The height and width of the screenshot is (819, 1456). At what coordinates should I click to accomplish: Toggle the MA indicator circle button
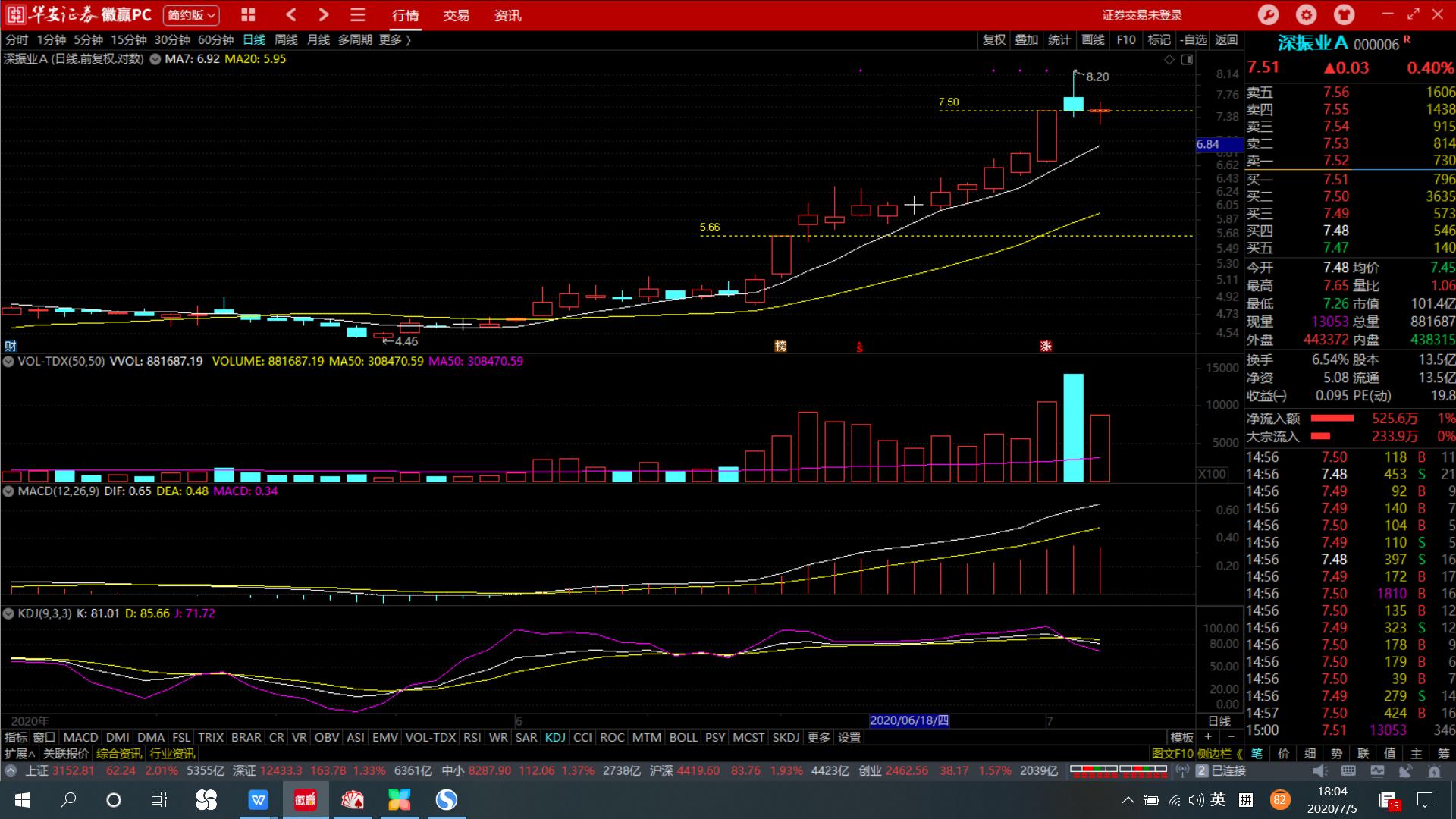point(155,59)
